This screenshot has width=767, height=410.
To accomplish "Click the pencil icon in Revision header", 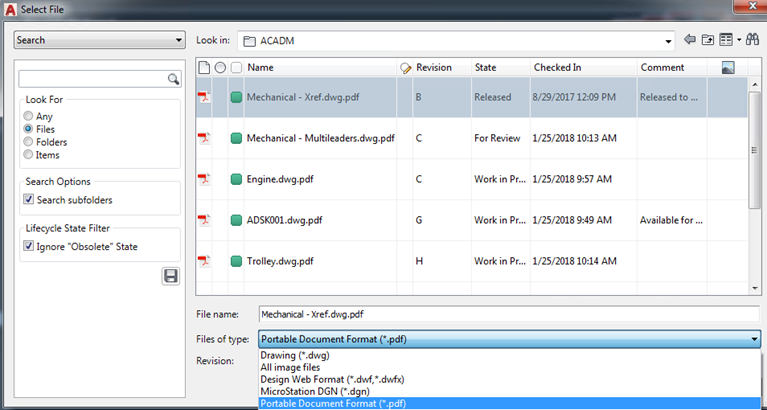I will click(405, 68).
